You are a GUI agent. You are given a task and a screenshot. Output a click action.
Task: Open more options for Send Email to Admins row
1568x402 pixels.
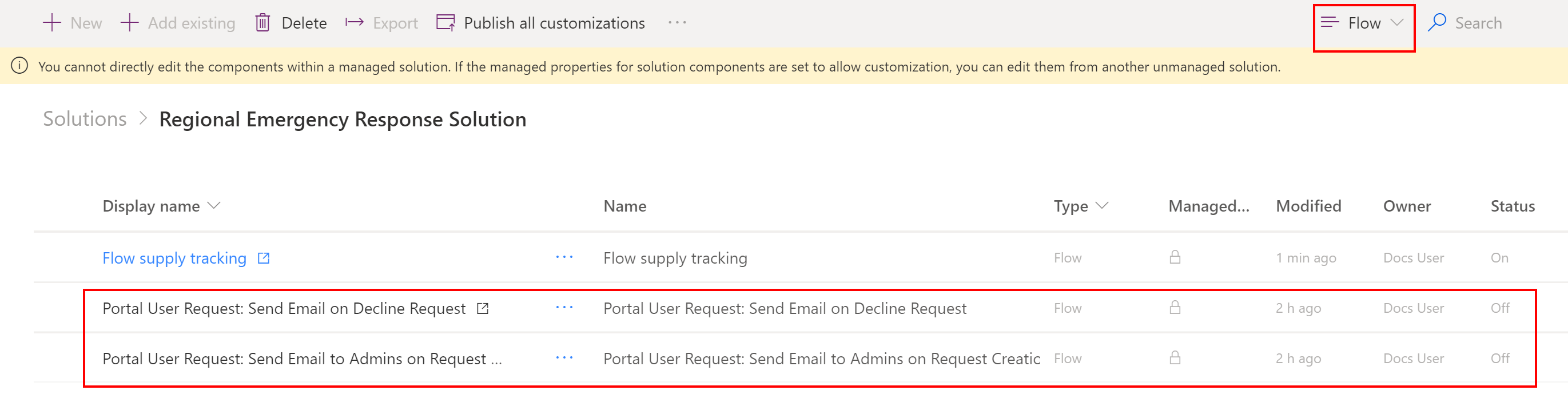pos(564,358)
